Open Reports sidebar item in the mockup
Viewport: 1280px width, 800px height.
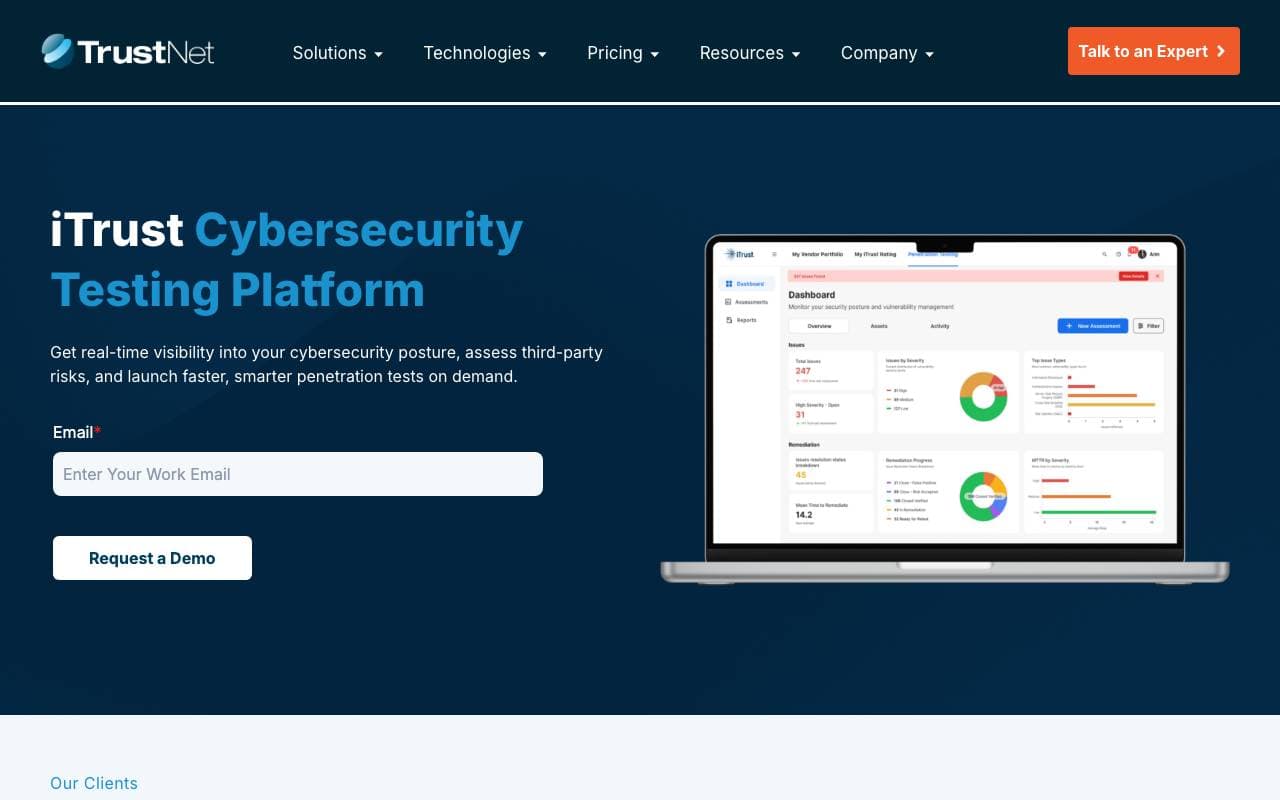coord(741,320)
